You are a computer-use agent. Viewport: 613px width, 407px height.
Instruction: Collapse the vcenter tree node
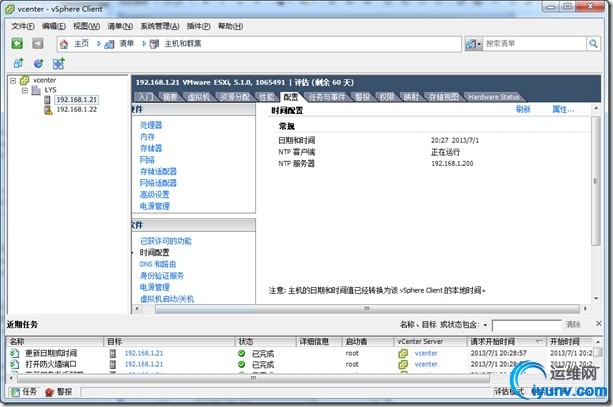(x=13, y=81)
